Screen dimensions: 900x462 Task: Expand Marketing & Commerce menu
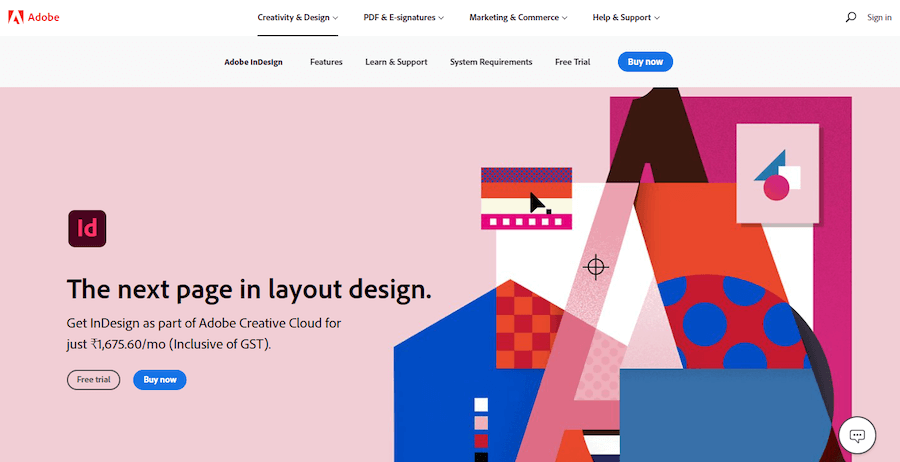518,17
